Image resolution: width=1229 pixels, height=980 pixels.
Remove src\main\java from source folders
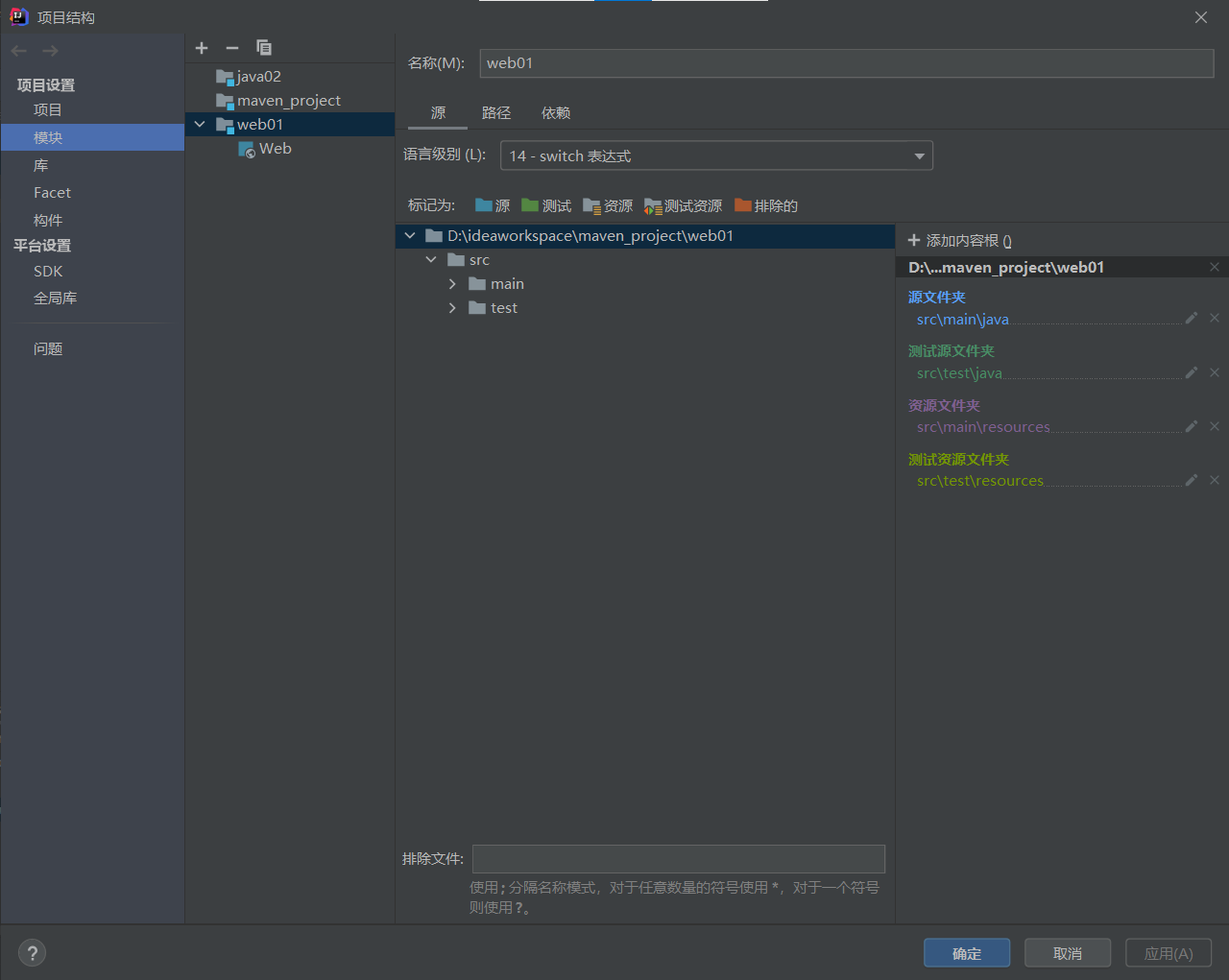pyautogui.click(x=1215, y=319)
